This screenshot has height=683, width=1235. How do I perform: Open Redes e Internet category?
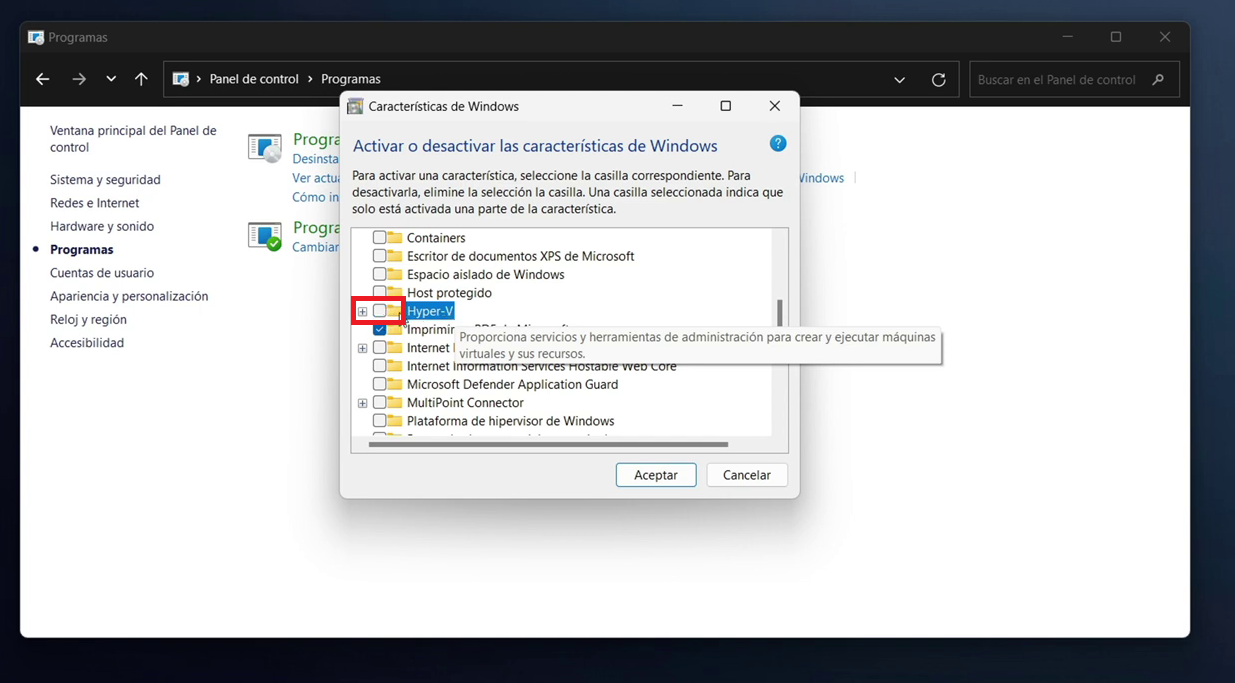point(94,203)
